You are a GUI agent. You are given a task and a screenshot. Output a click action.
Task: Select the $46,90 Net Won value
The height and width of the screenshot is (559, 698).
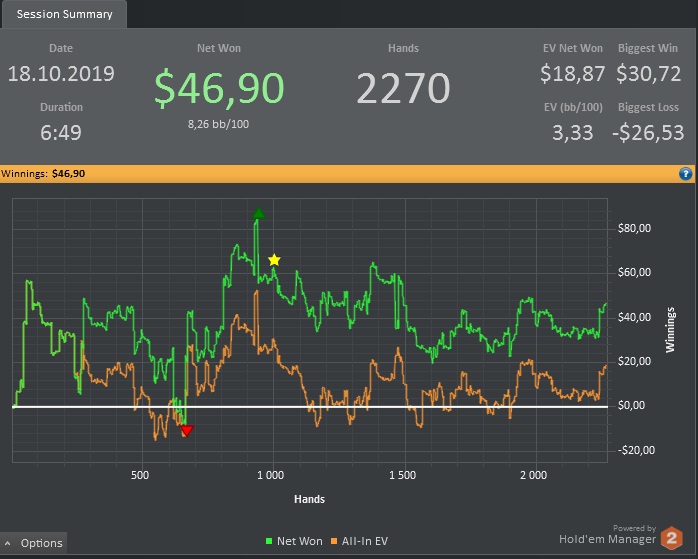[219, 88]
